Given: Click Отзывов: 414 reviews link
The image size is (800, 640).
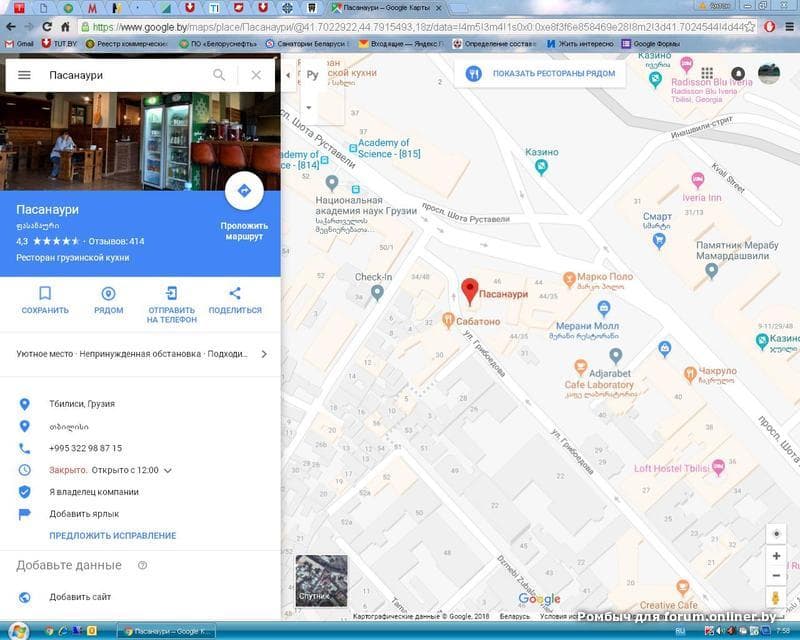Looking at the screenshot, I should point(116,241).
